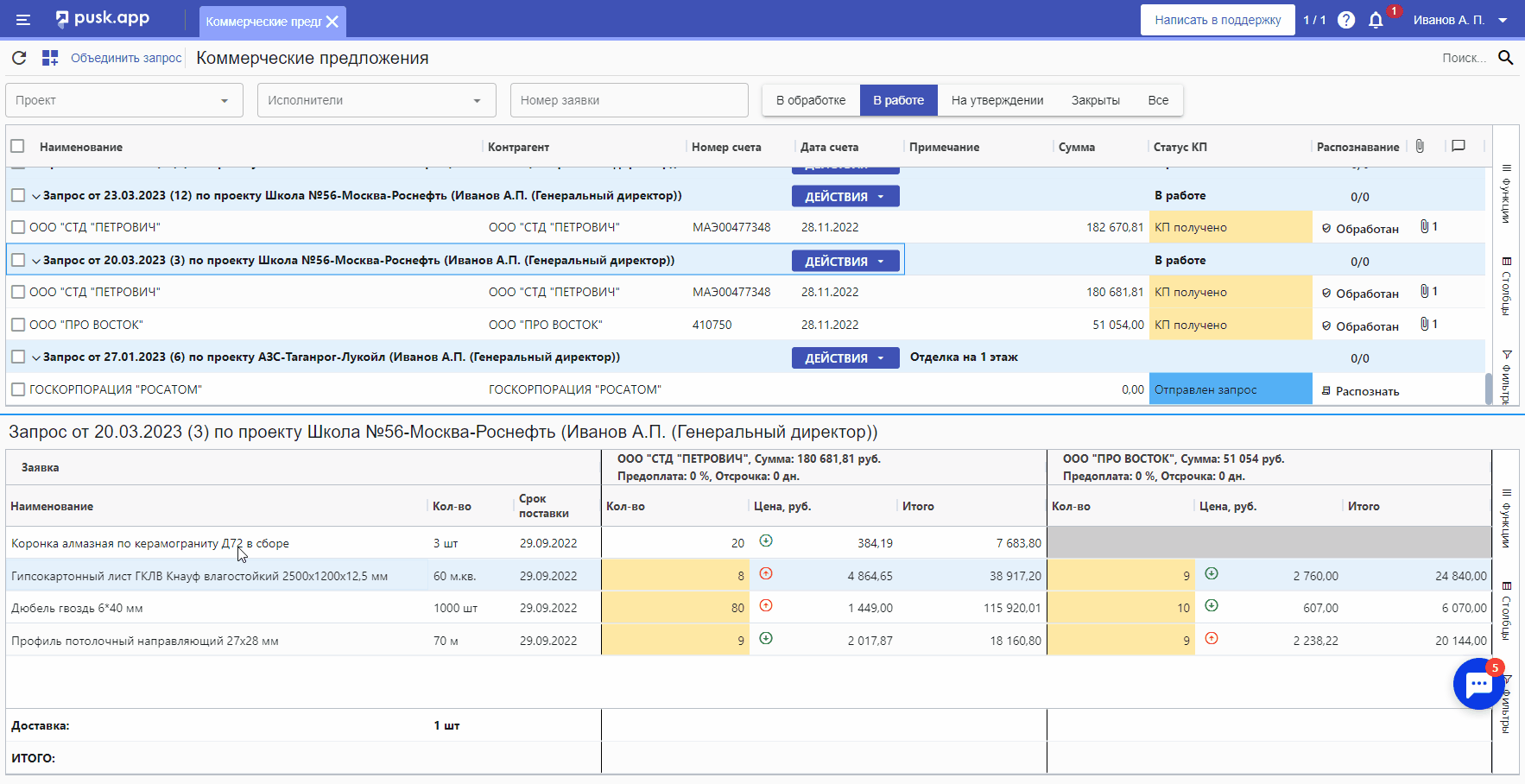The width and height of the screenshot is (1525, 784).
Task: Click the Номер заявки input field
Action: 630,100
